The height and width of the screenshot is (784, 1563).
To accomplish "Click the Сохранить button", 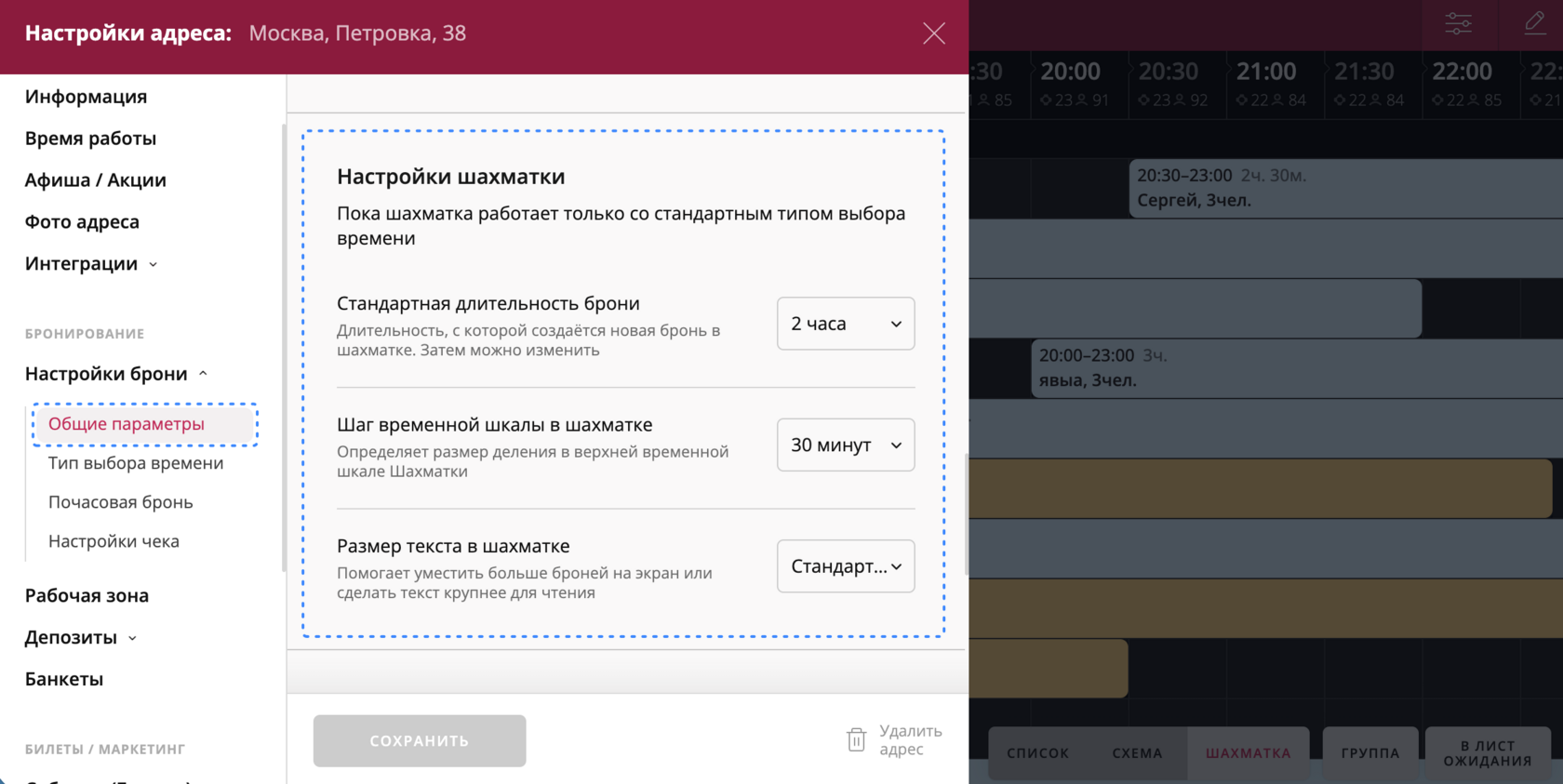I will pos(420,741).
